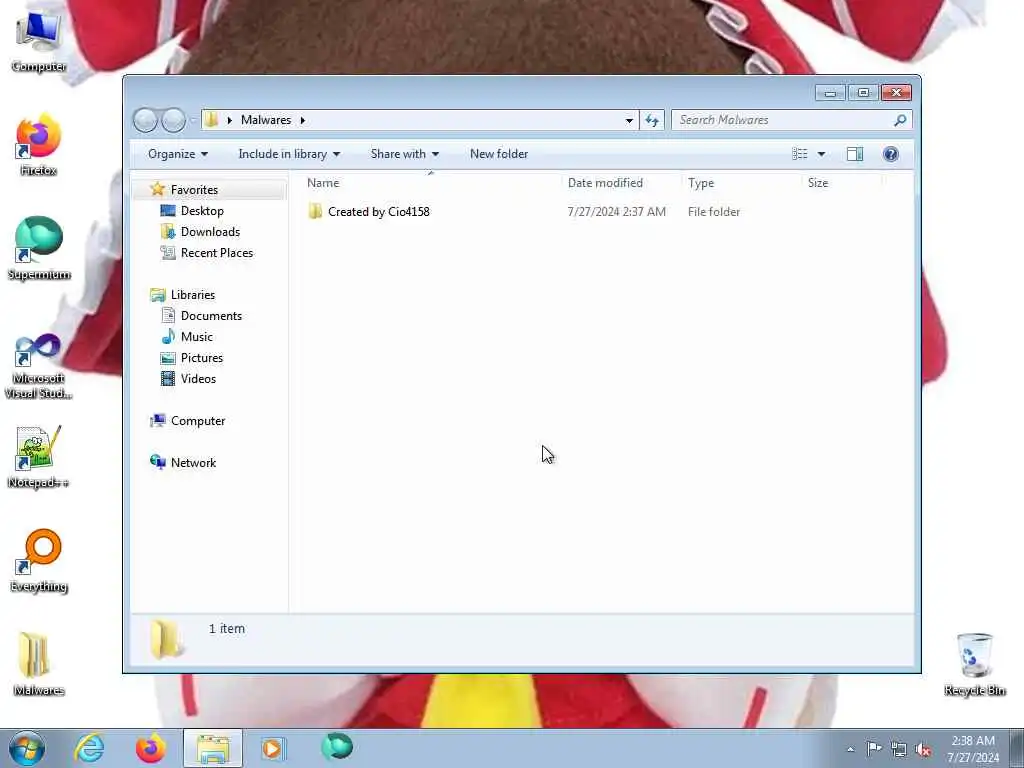Select Network in the navigation pane
Screen dimensions: 1024x768
(193, 462)
